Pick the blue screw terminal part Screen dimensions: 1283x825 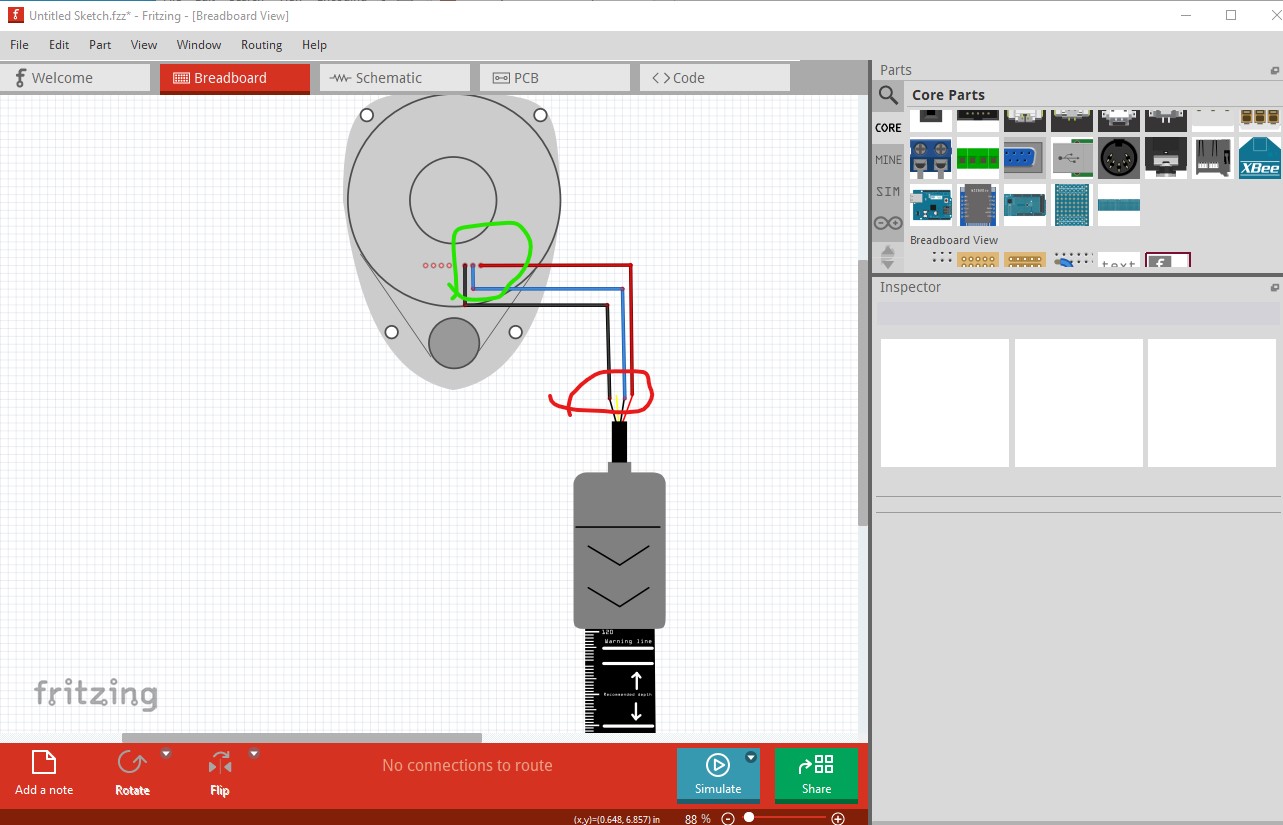pyautogui.click(x=931, y=158)
